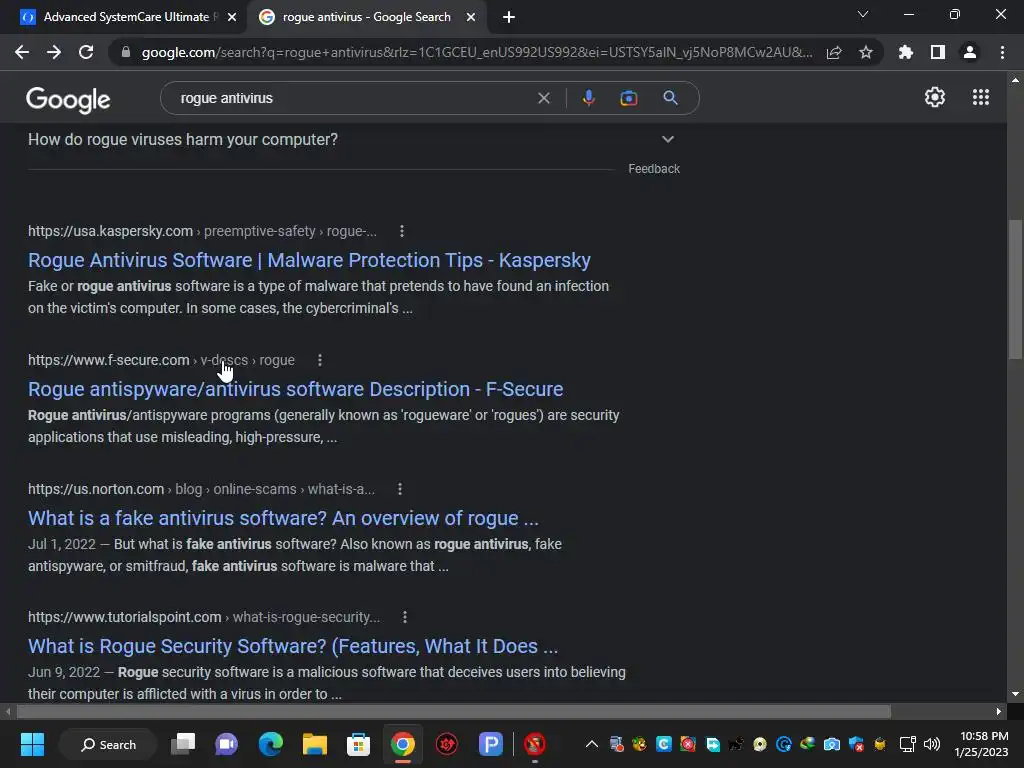Go to the Google home logo
The height and width of the screenshot is (768, 1024).
68,100
